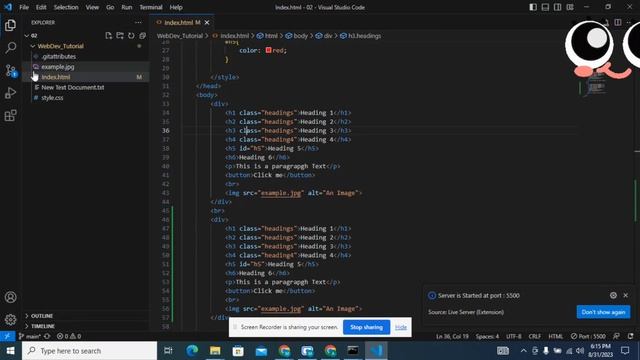This screenshot has width=640, height=360.
Task: Click the Windows Start button
Action: [x=11, y=351]
